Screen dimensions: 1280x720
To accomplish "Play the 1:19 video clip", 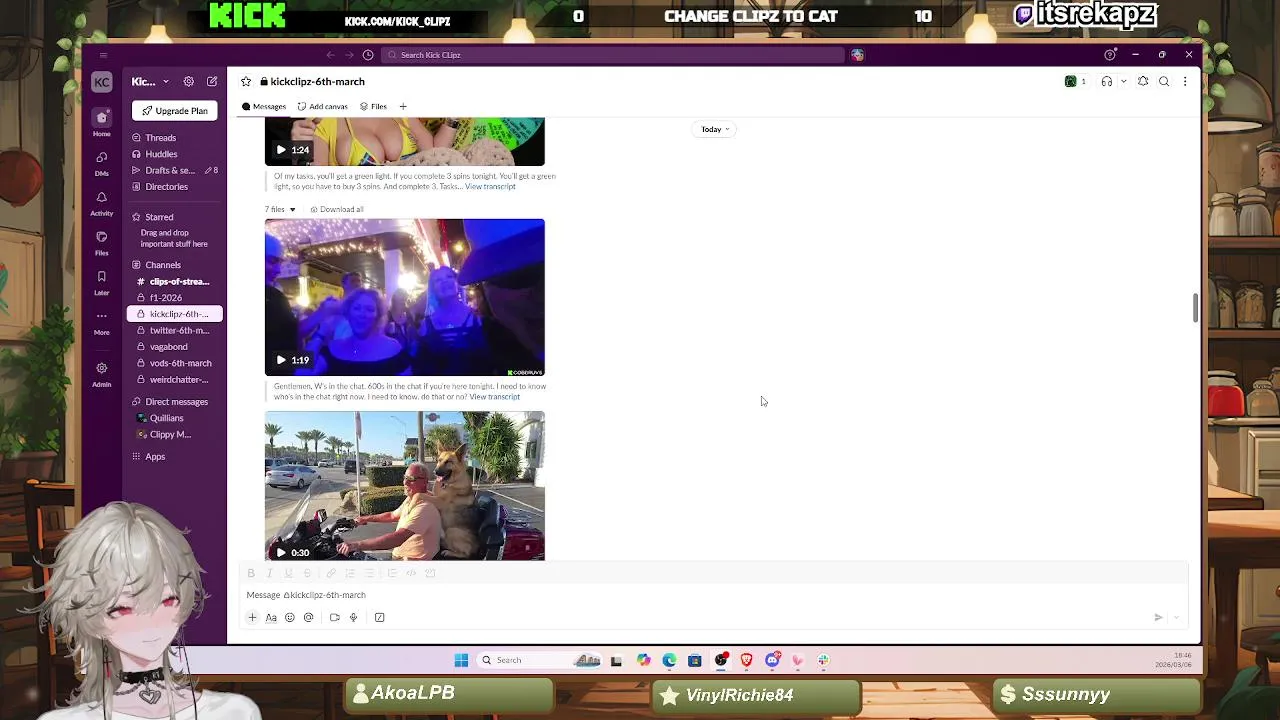I will pos(281,360).
